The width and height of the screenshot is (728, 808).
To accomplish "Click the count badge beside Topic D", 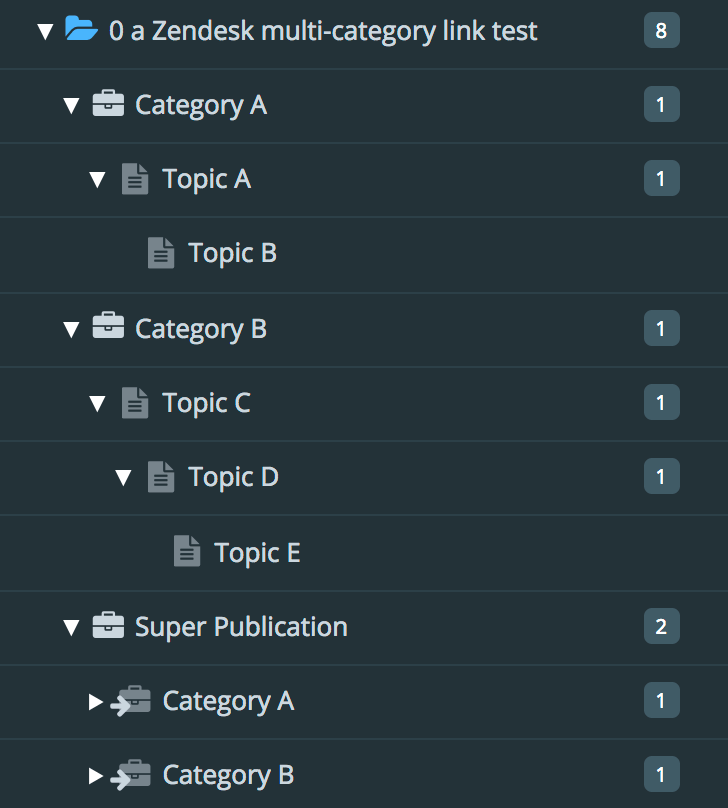I will 661,477.
